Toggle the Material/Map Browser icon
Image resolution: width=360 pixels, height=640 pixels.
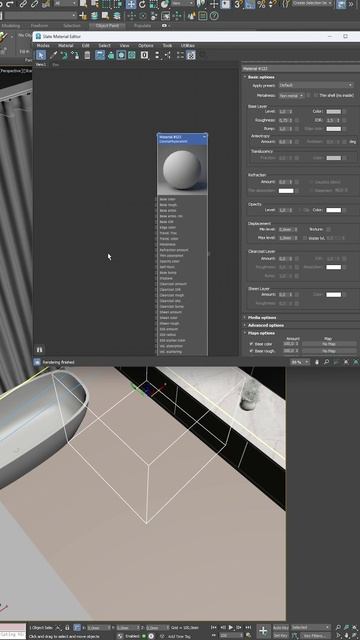click(x=180, y=55)
